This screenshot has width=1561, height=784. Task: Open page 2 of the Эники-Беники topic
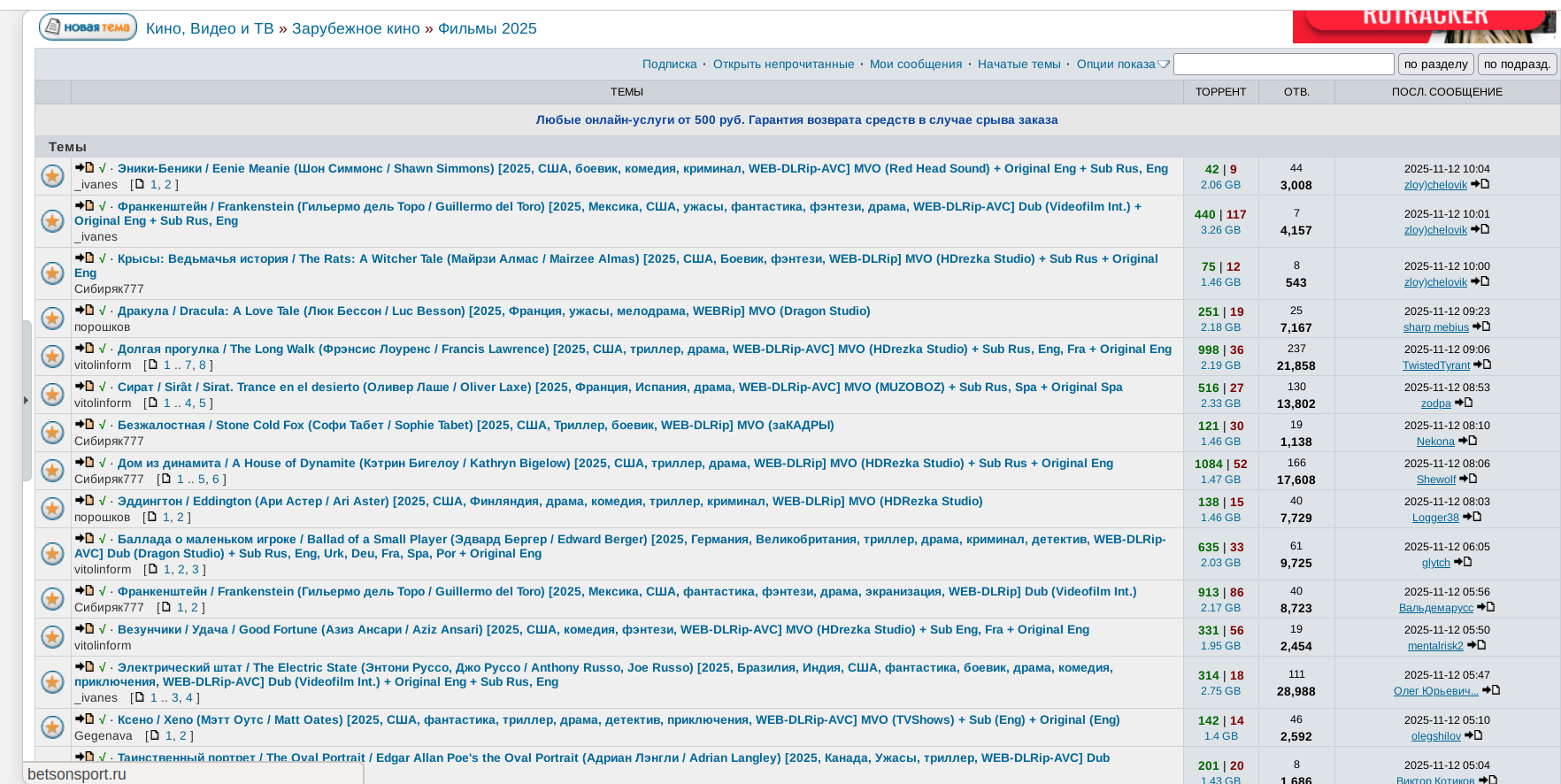168,184
